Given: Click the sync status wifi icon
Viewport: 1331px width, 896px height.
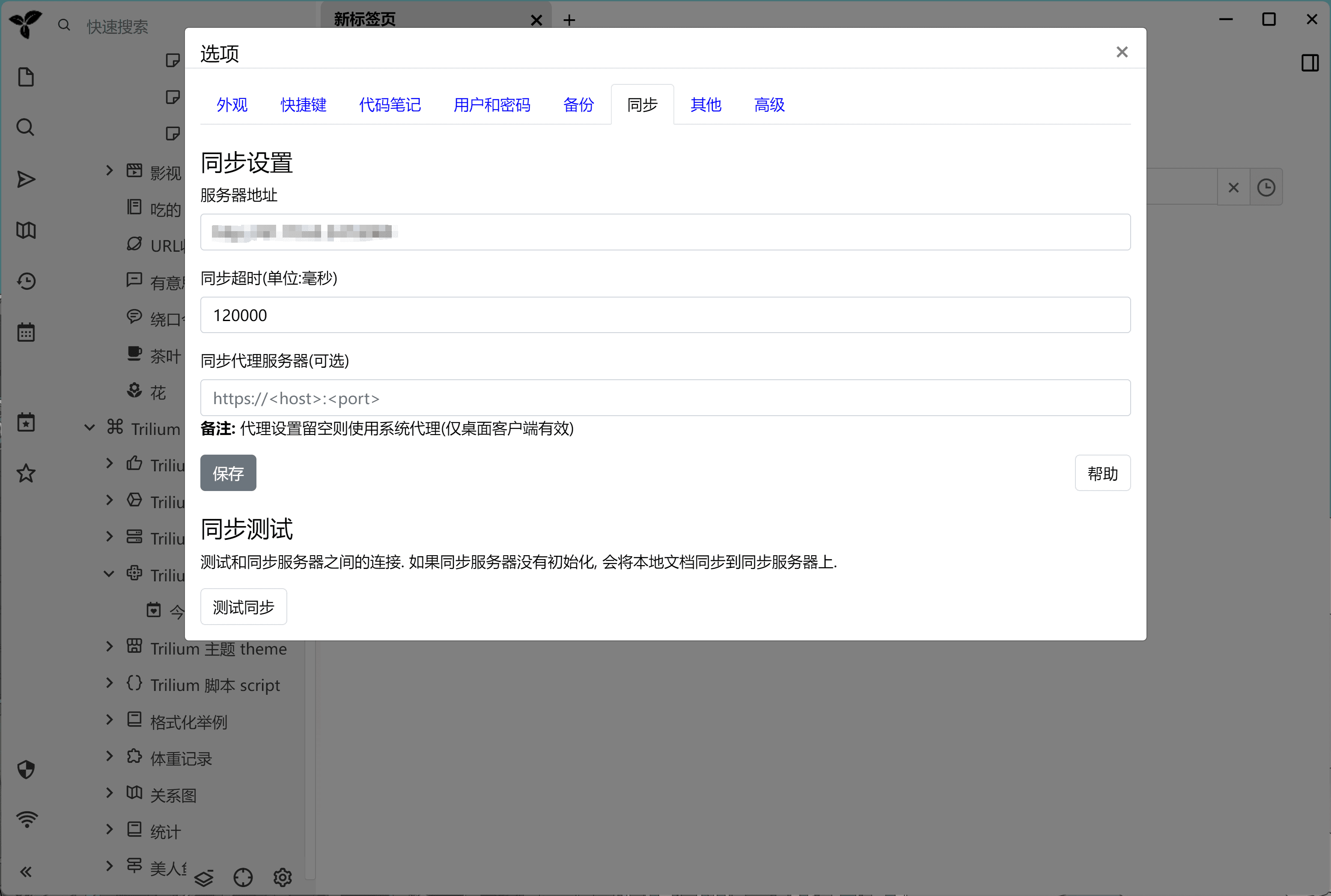Looking at the screenshot, I should pos(27,819).
